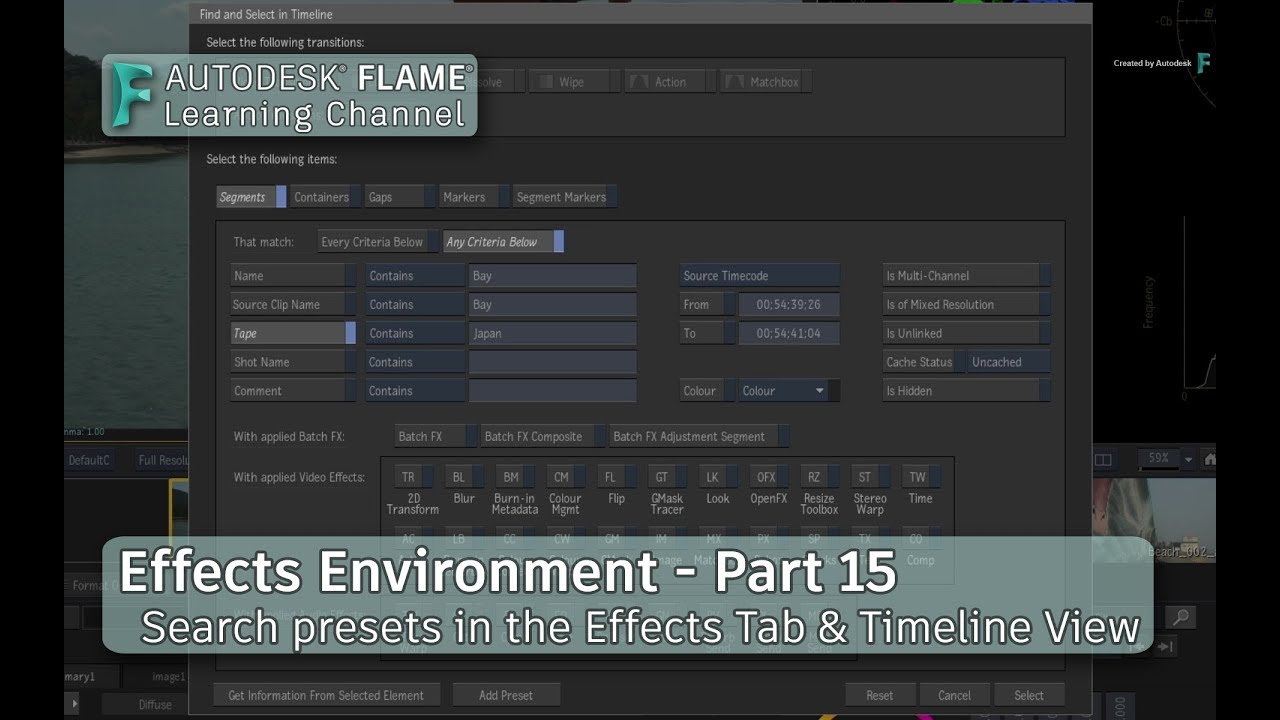This screenshot has width=1280, height=720.
Task: Toggle the ST Stereo Warp filter
Action: click(x=870, y=477)
